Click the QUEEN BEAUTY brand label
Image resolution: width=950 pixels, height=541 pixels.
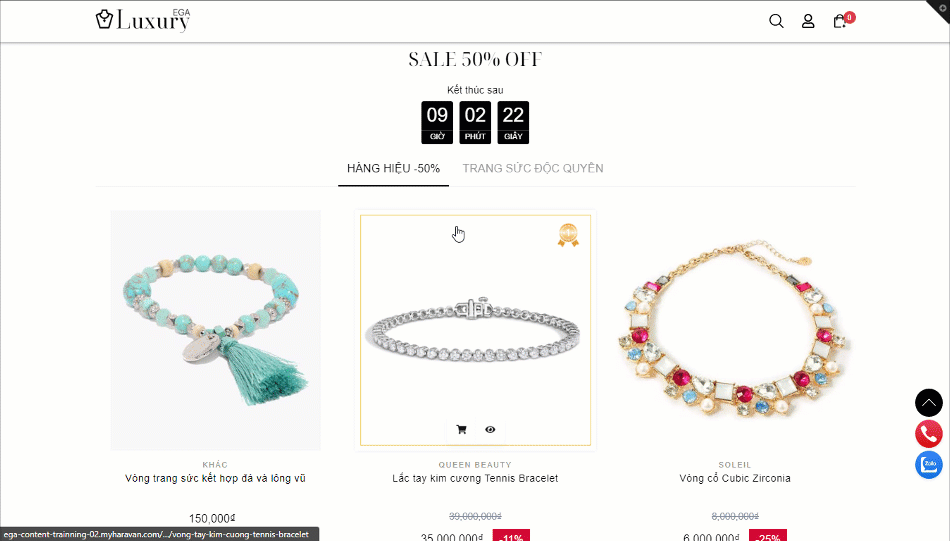click(475, 465)
